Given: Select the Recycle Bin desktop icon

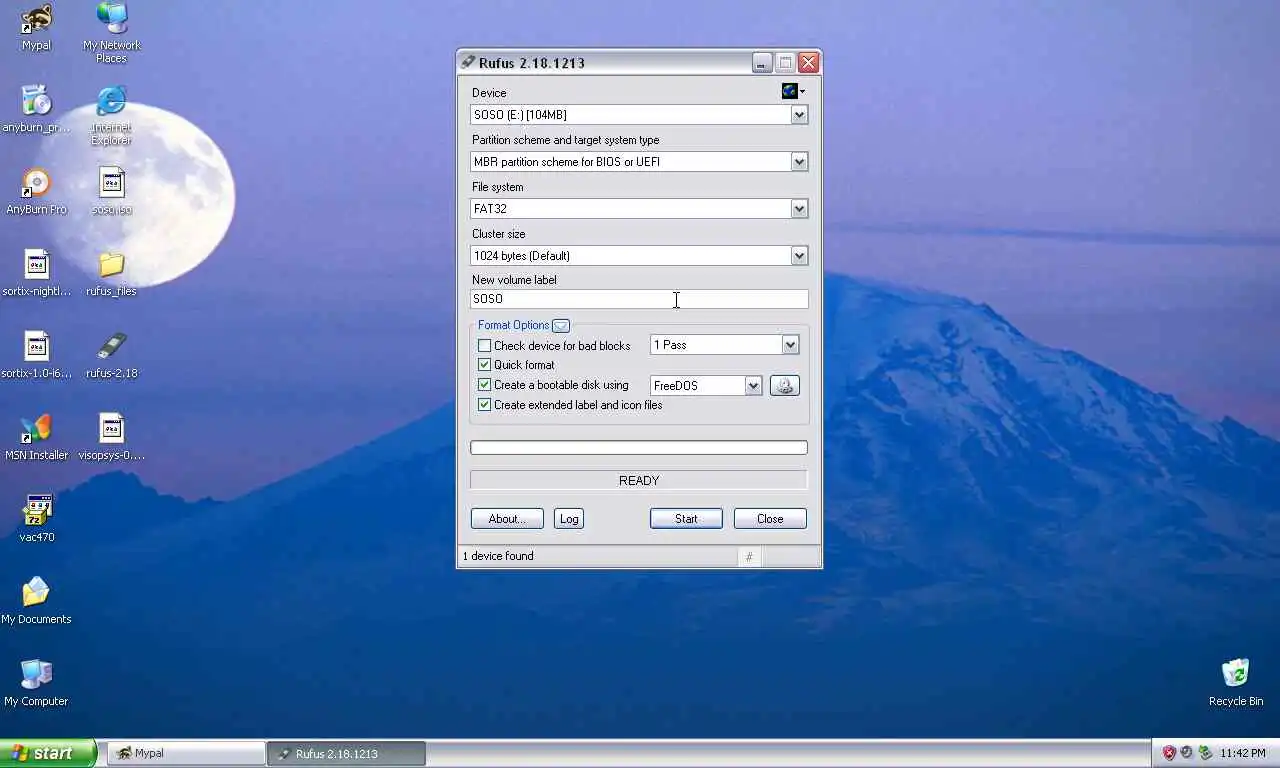Looking at the screenshot, I should [1235, 683].
